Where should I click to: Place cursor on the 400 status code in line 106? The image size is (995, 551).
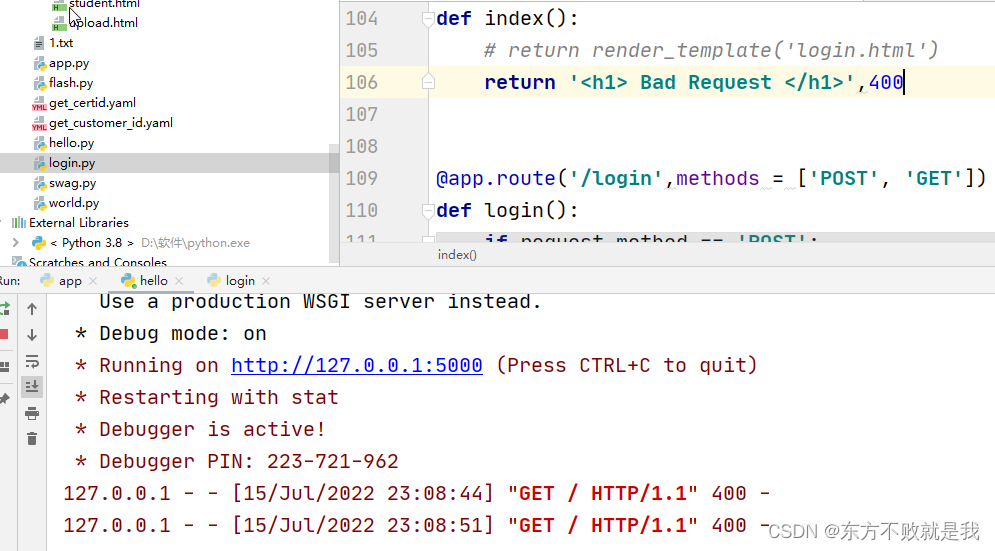(x=886, y=83)
